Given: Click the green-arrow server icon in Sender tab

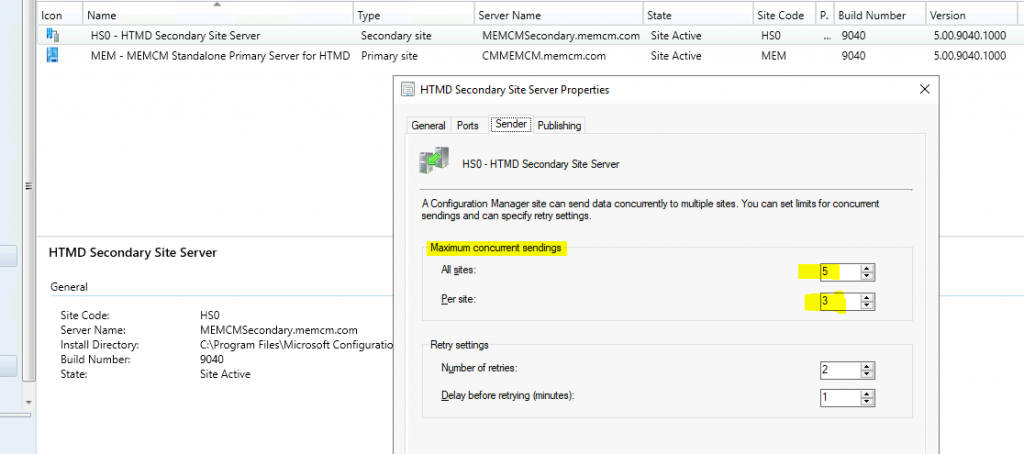Looking at the screenshot, I should pyautogui.click(x=433, y=159).
